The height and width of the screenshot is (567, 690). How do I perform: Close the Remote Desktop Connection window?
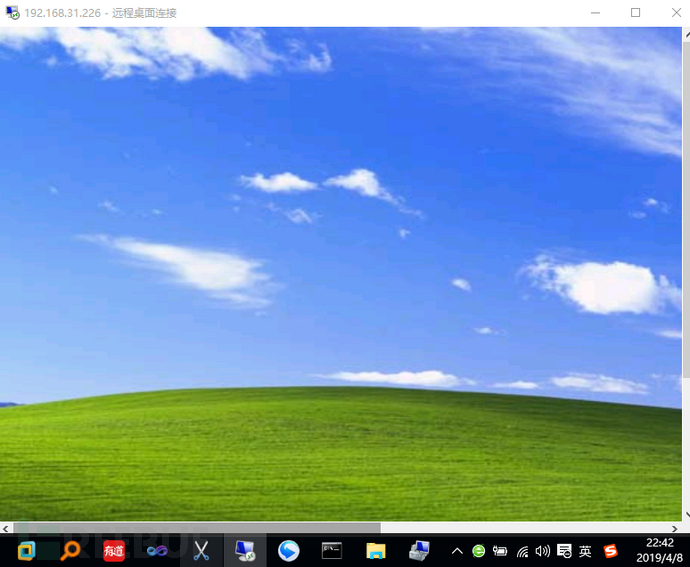coord(676,13)
